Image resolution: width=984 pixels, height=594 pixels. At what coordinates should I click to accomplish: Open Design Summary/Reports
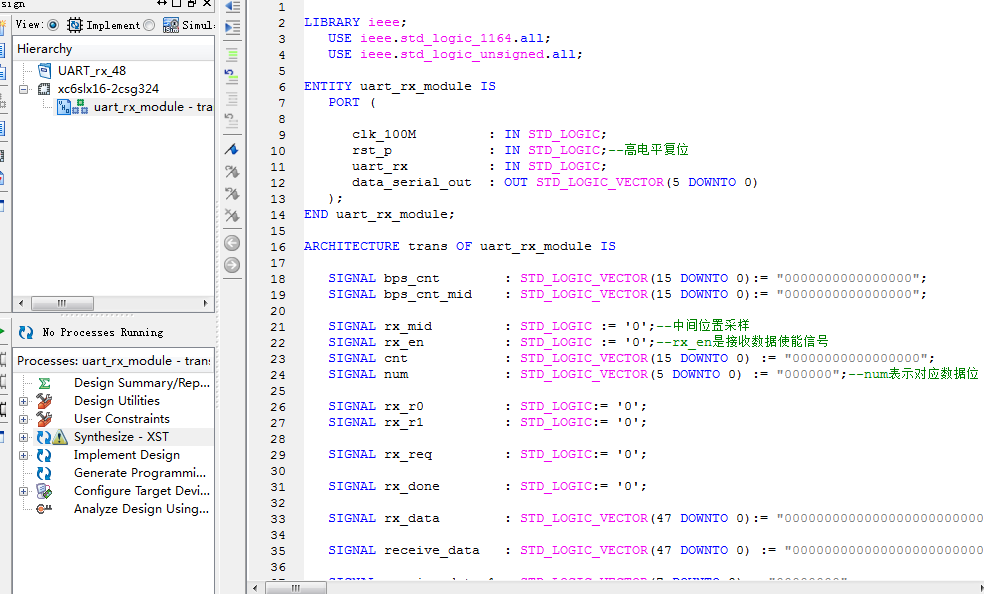pos(141,383)
